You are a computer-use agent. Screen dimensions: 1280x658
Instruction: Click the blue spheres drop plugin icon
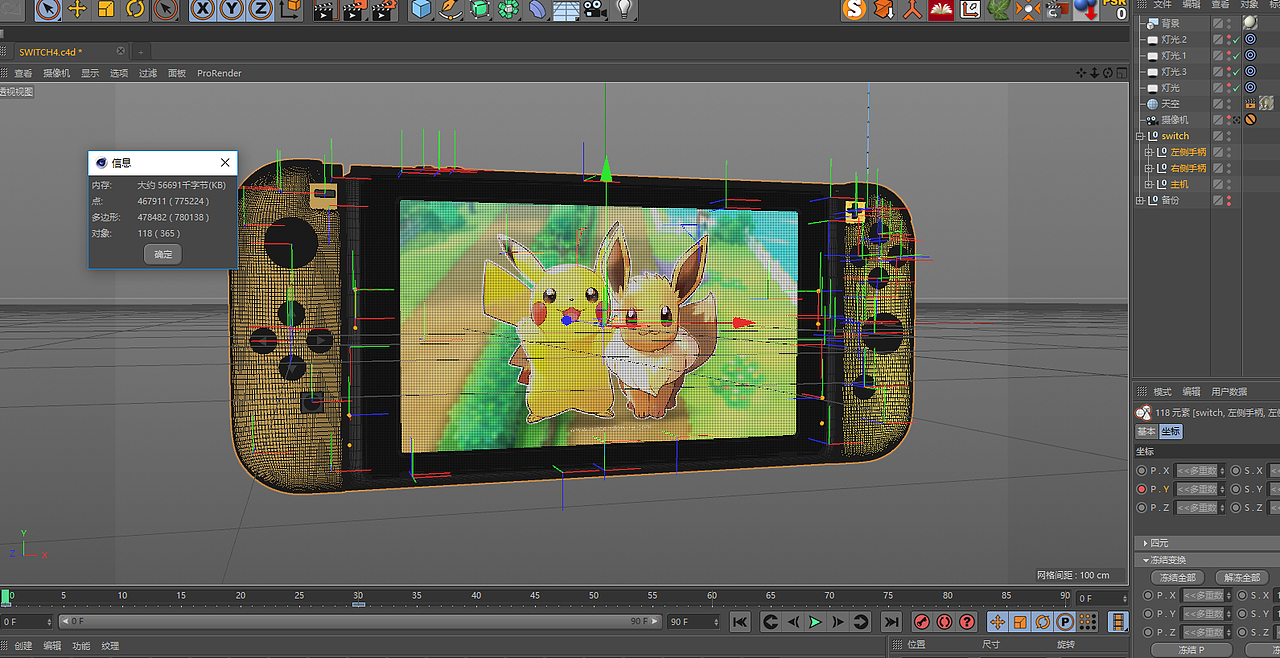1086,9
